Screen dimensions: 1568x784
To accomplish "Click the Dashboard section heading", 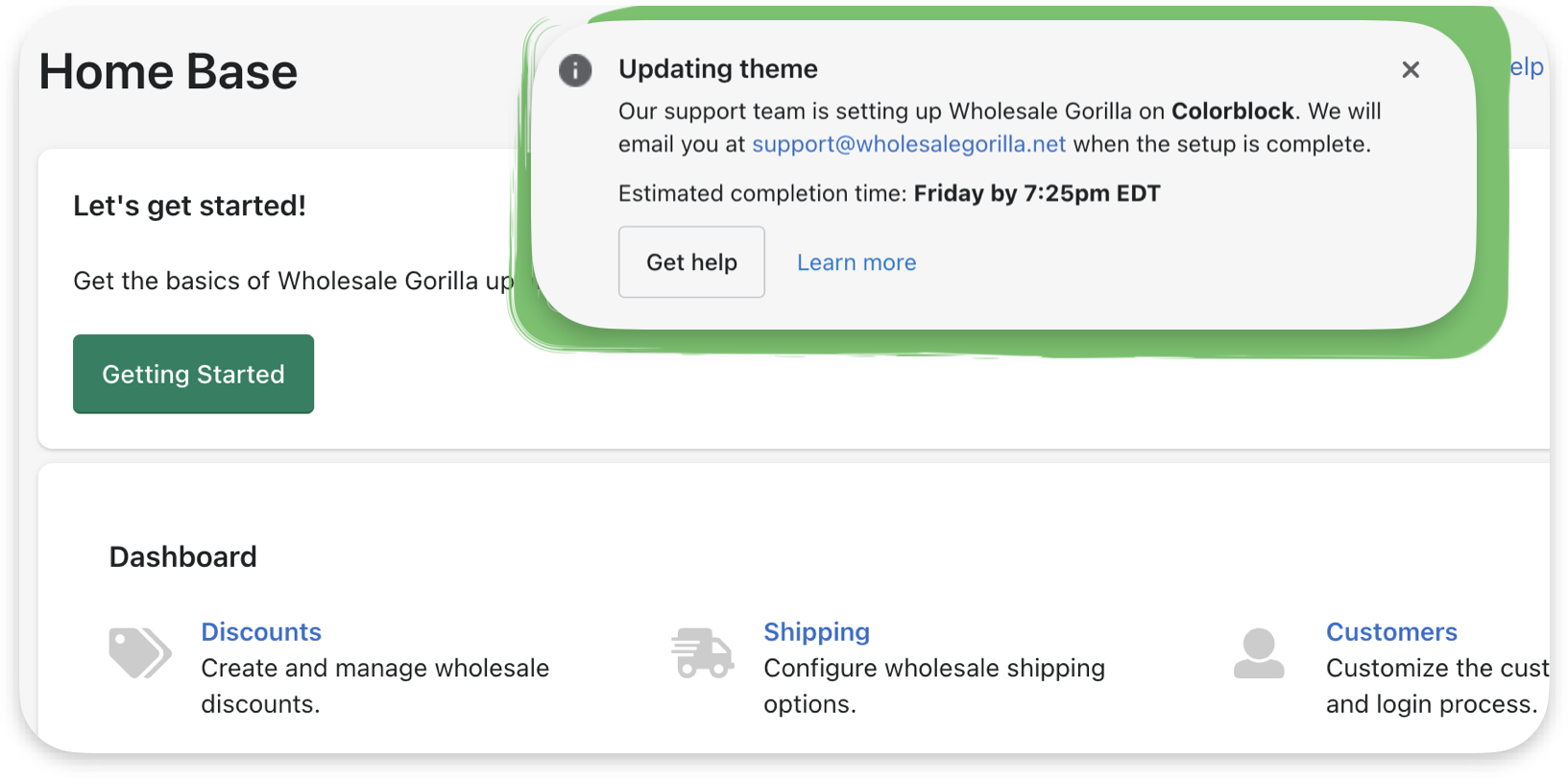I will pos(183,557).
